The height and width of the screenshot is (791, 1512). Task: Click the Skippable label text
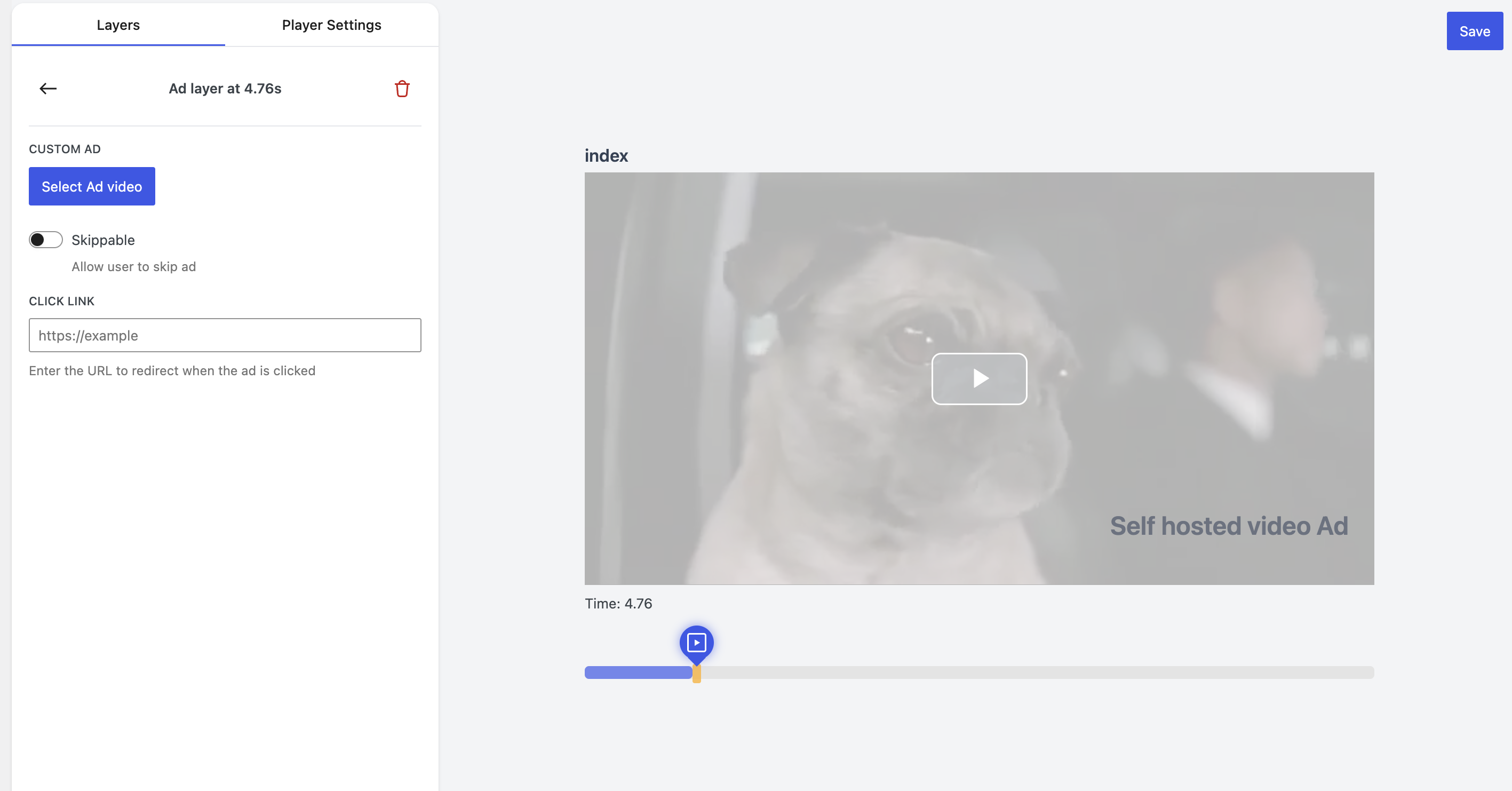pos(103,240)
